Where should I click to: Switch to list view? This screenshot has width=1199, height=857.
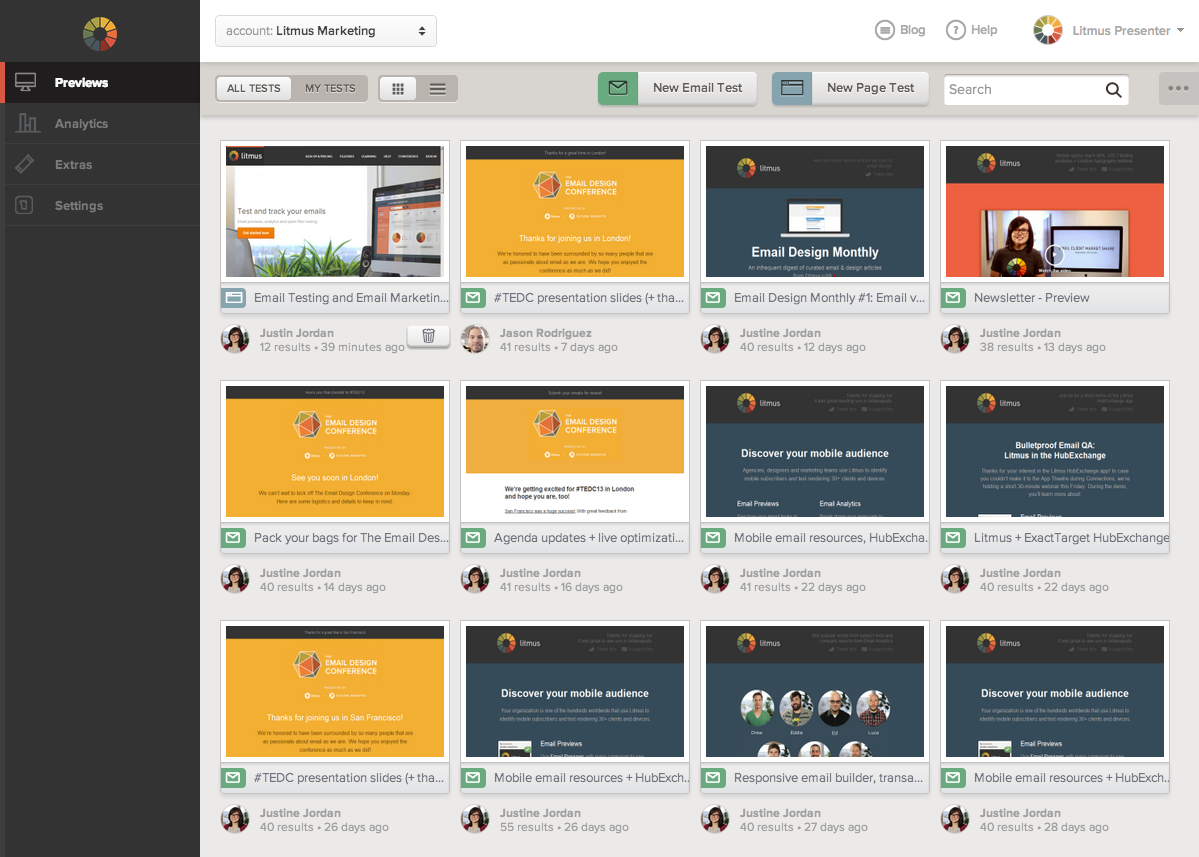[437, 89]
